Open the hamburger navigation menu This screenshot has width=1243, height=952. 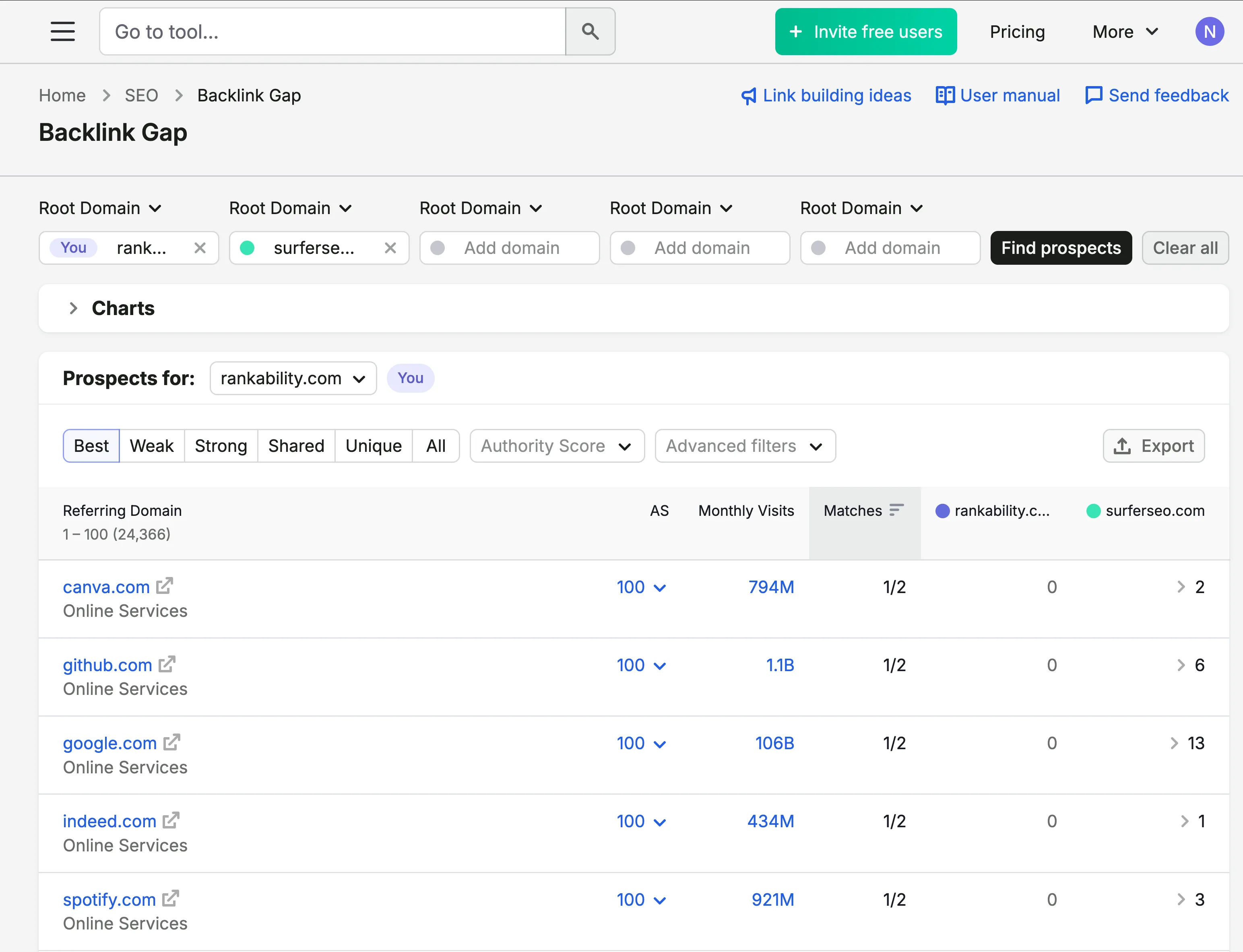click(x=62, y=32)
